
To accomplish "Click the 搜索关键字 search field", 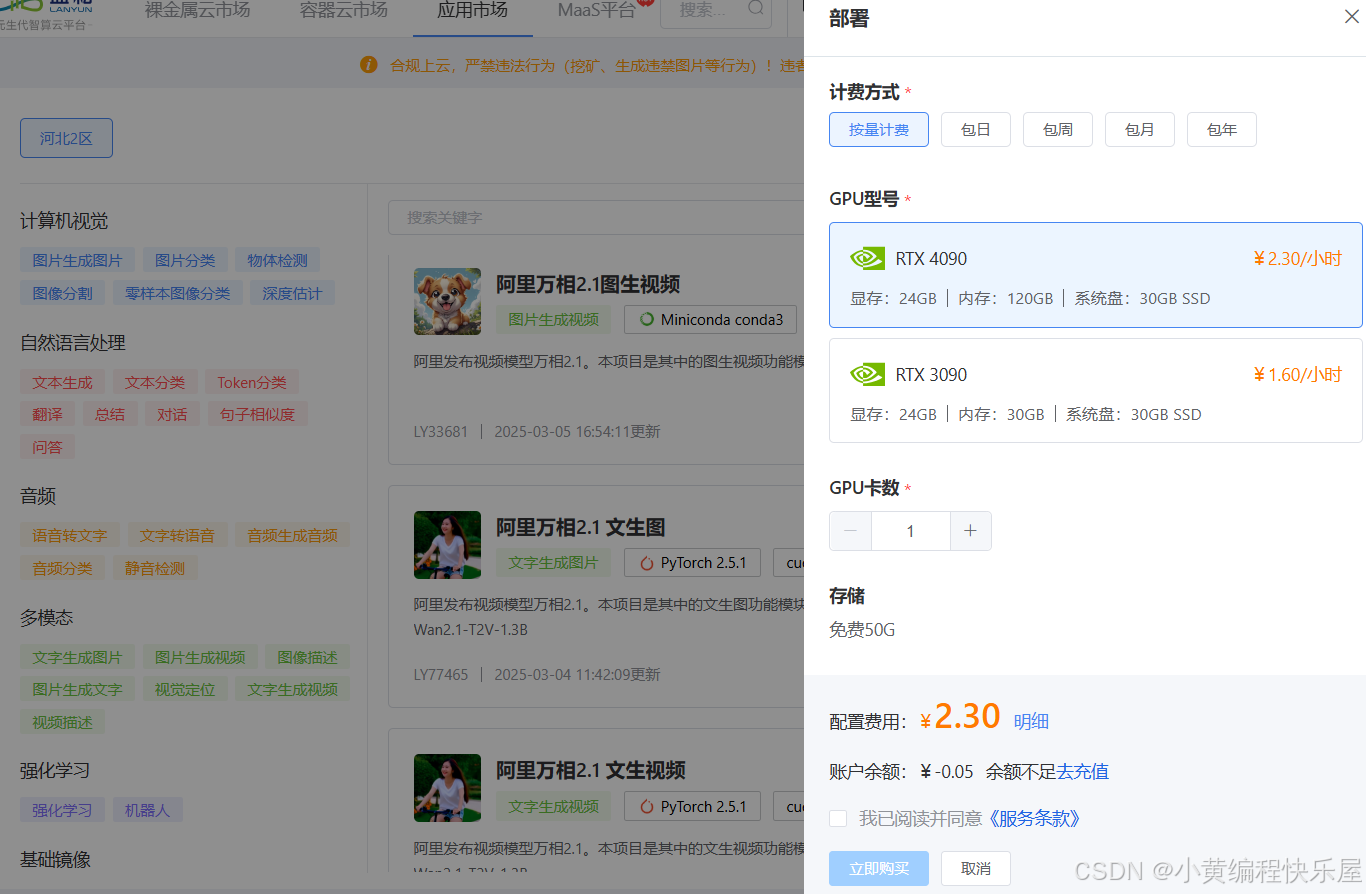I will coord(595,217).
